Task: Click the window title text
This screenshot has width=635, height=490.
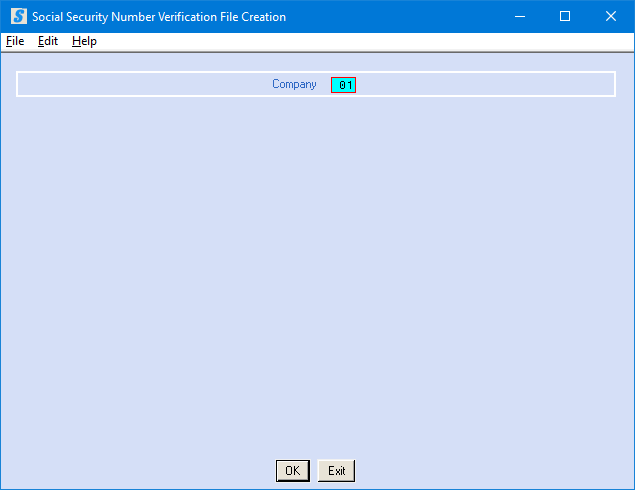Action: (x=159, y=17)
